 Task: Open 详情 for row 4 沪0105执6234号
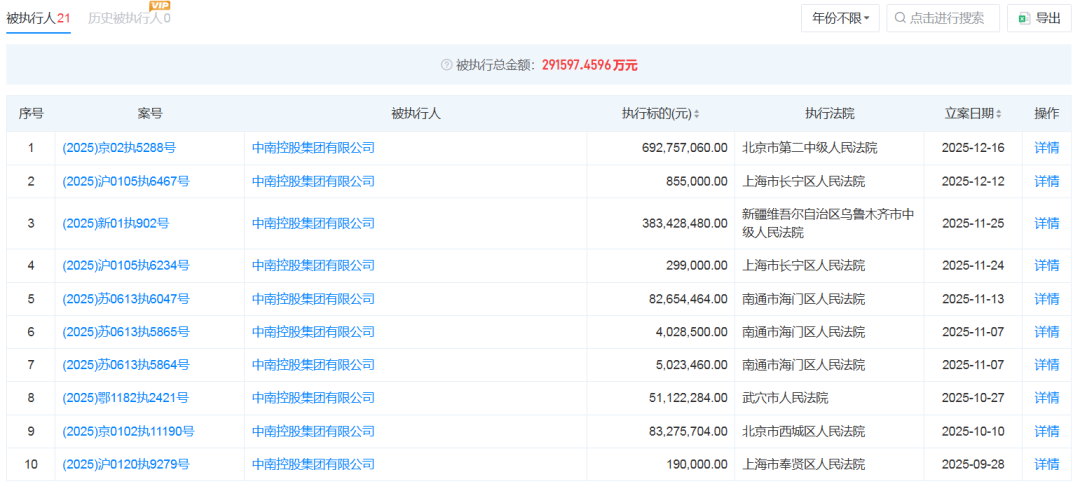click(x=1046, y=265)
